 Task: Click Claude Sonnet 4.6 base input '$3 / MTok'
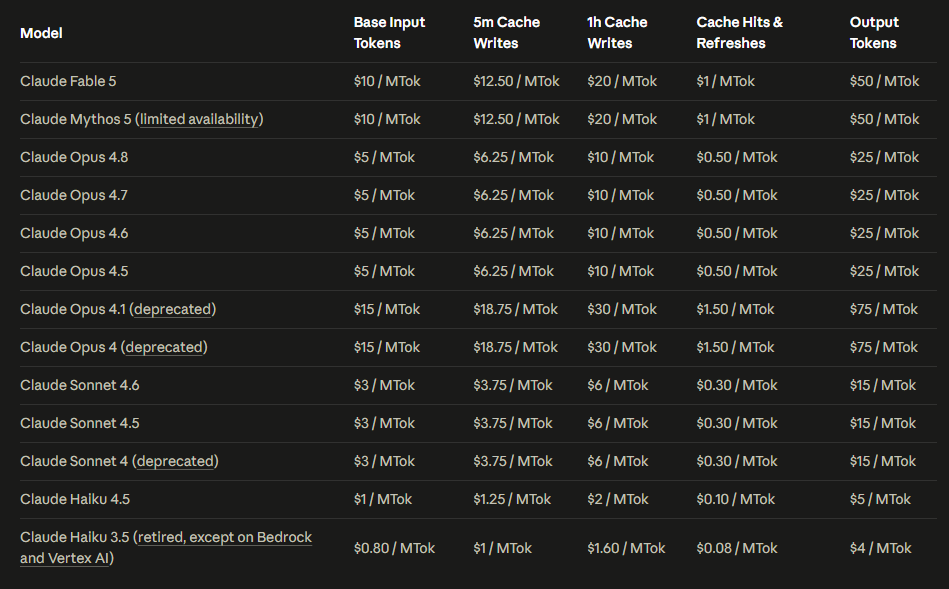coord(384,385)
